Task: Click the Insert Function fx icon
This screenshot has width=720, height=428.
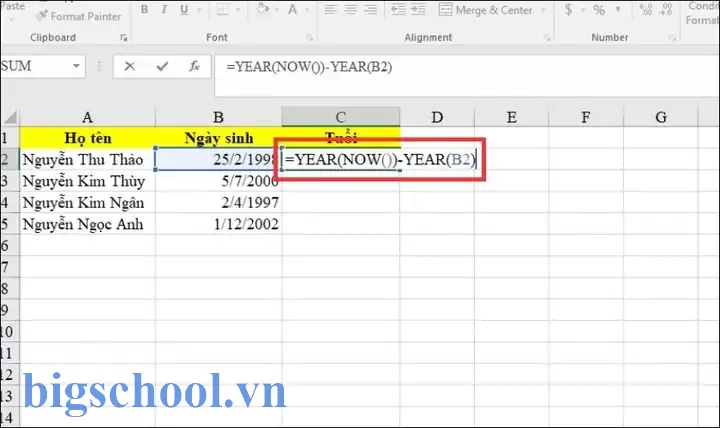Action: pyautogui.click(x=194, y=67)
